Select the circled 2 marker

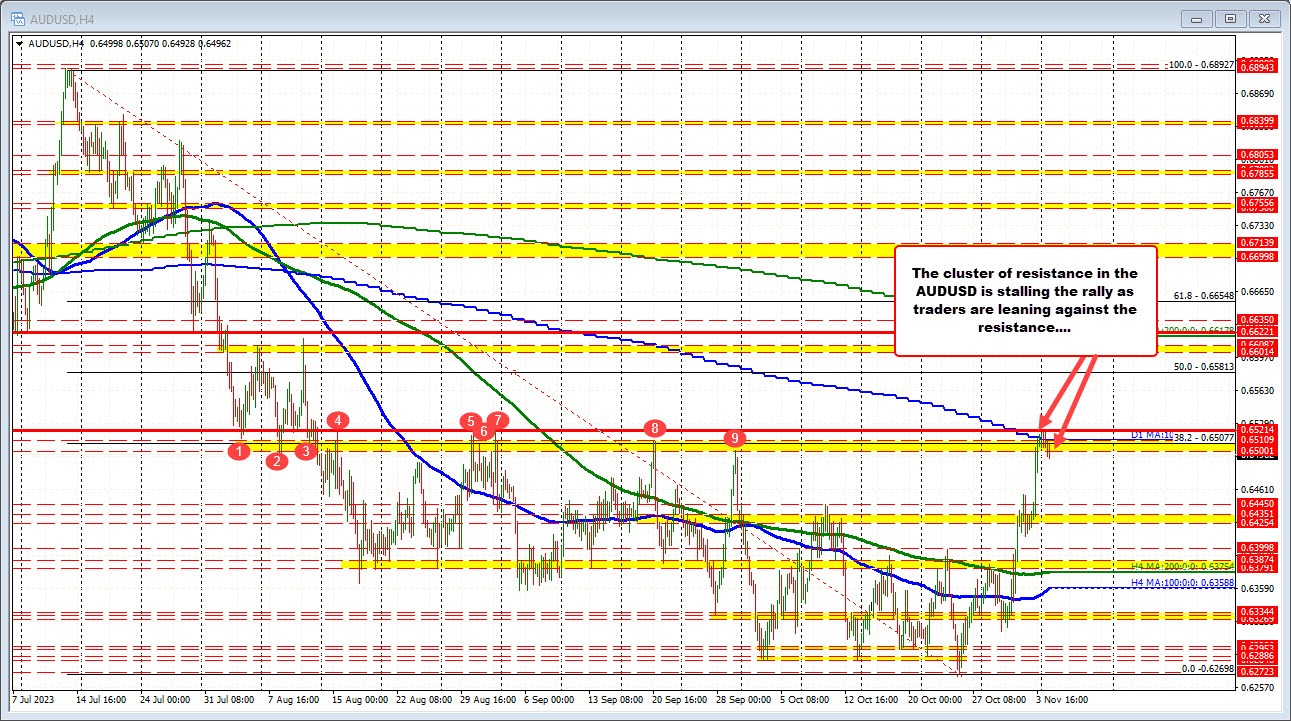click(276, 462)
